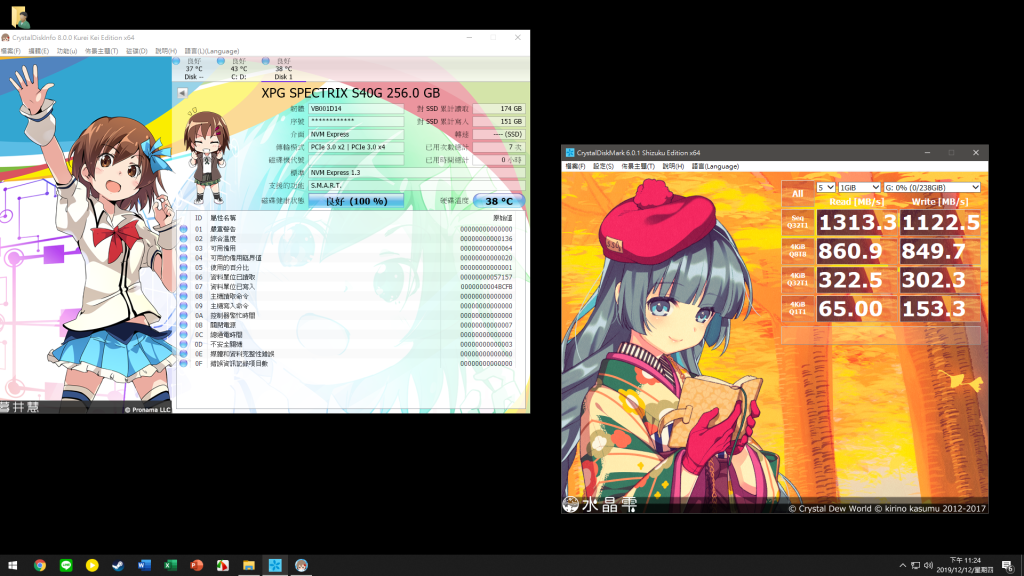Click raw value 000000057157 of attribute 06
The height and width of the screenshot is (576, 1024).
[486, 277]
